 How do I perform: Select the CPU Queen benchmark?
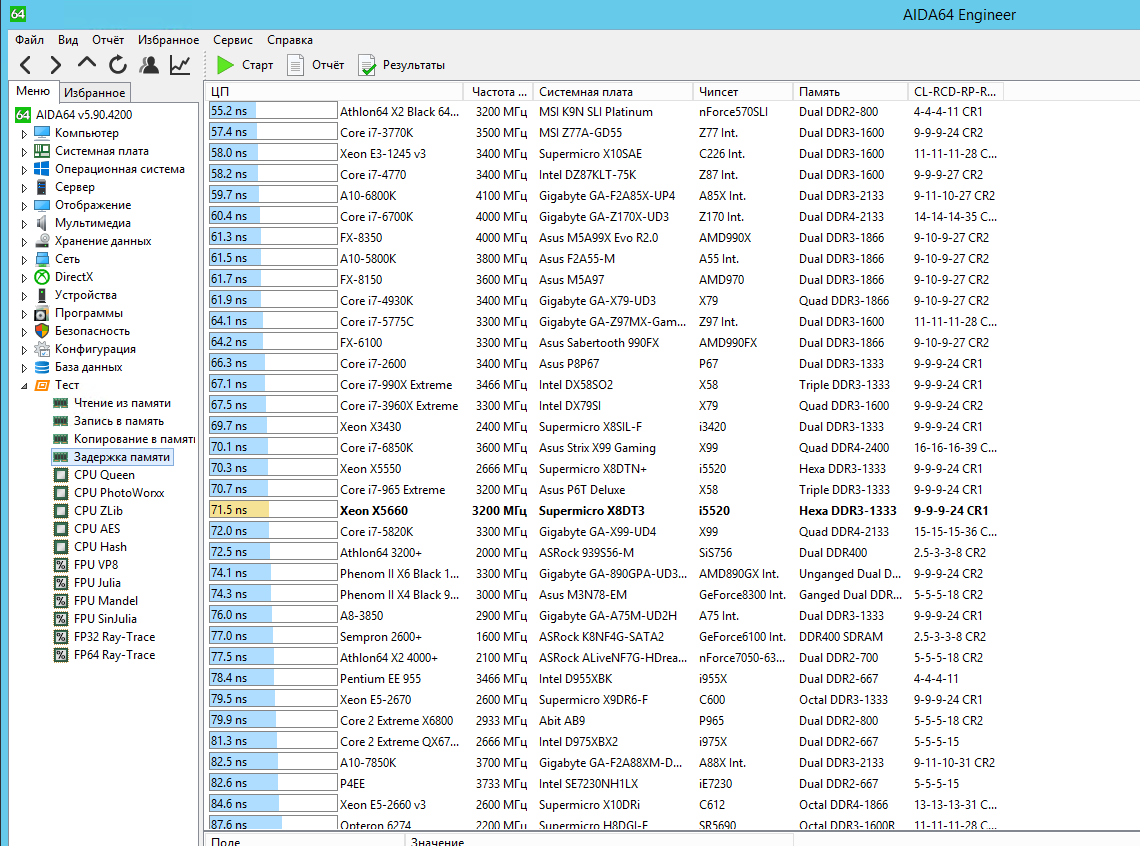point(104,475)
